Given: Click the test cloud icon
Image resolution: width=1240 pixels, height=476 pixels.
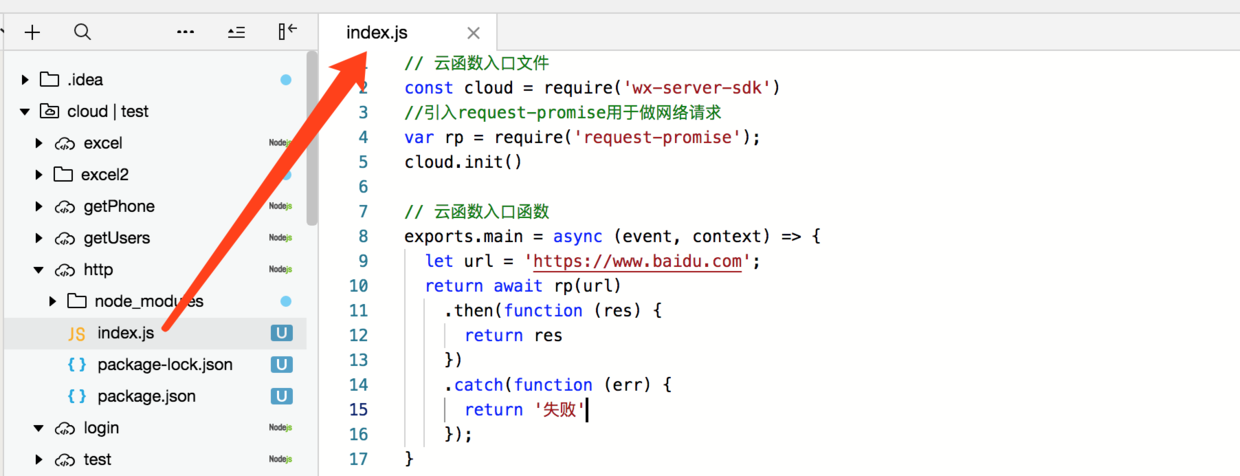Looking at the screenshot, I should pos(65,460).
